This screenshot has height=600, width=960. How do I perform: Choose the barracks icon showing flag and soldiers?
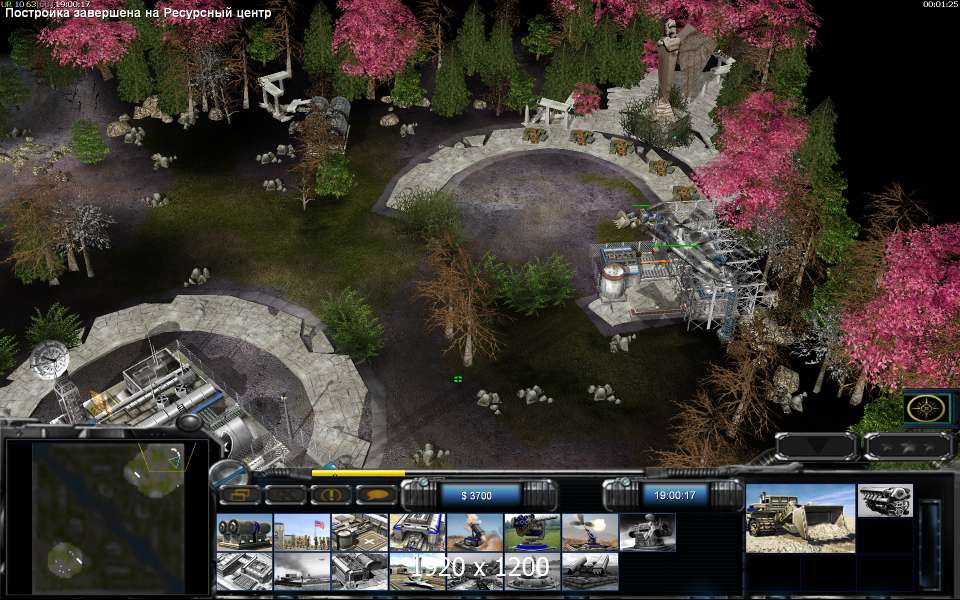coord(302,532)
